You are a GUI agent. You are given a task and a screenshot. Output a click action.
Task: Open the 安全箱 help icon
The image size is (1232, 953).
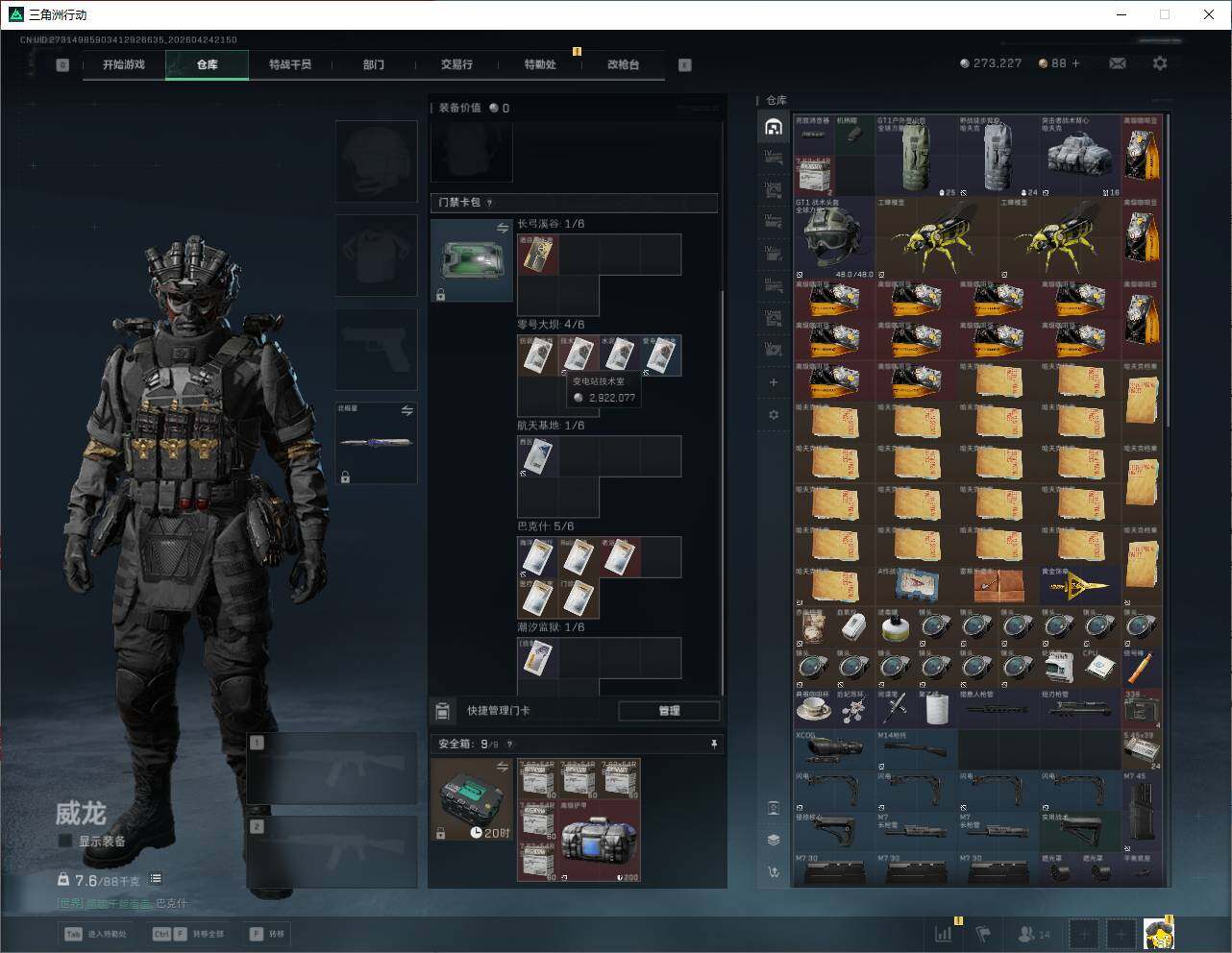[509, 744]
